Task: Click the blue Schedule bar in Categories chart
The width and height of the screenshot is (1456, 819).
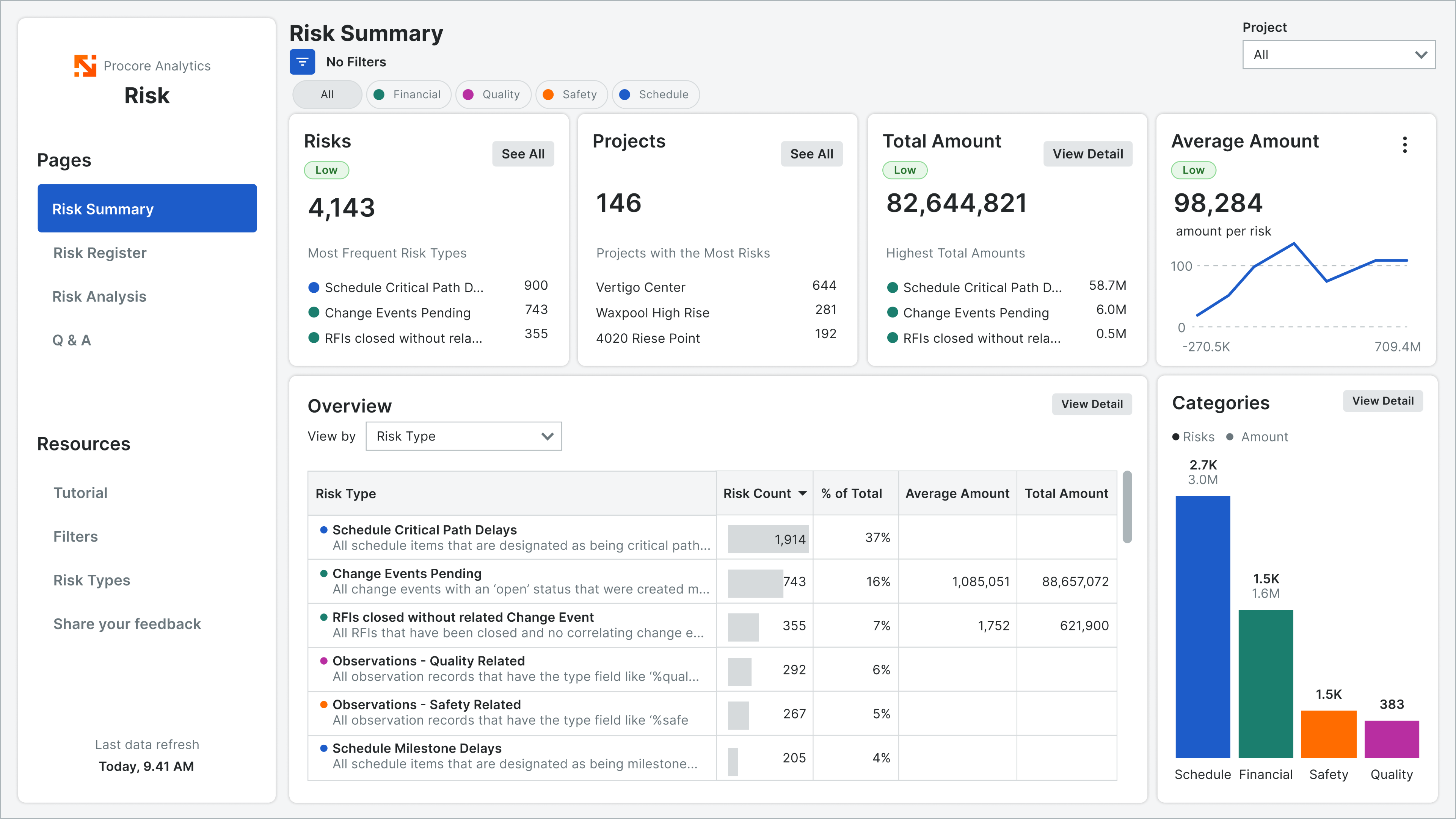Action: [x=1203, y=627]
